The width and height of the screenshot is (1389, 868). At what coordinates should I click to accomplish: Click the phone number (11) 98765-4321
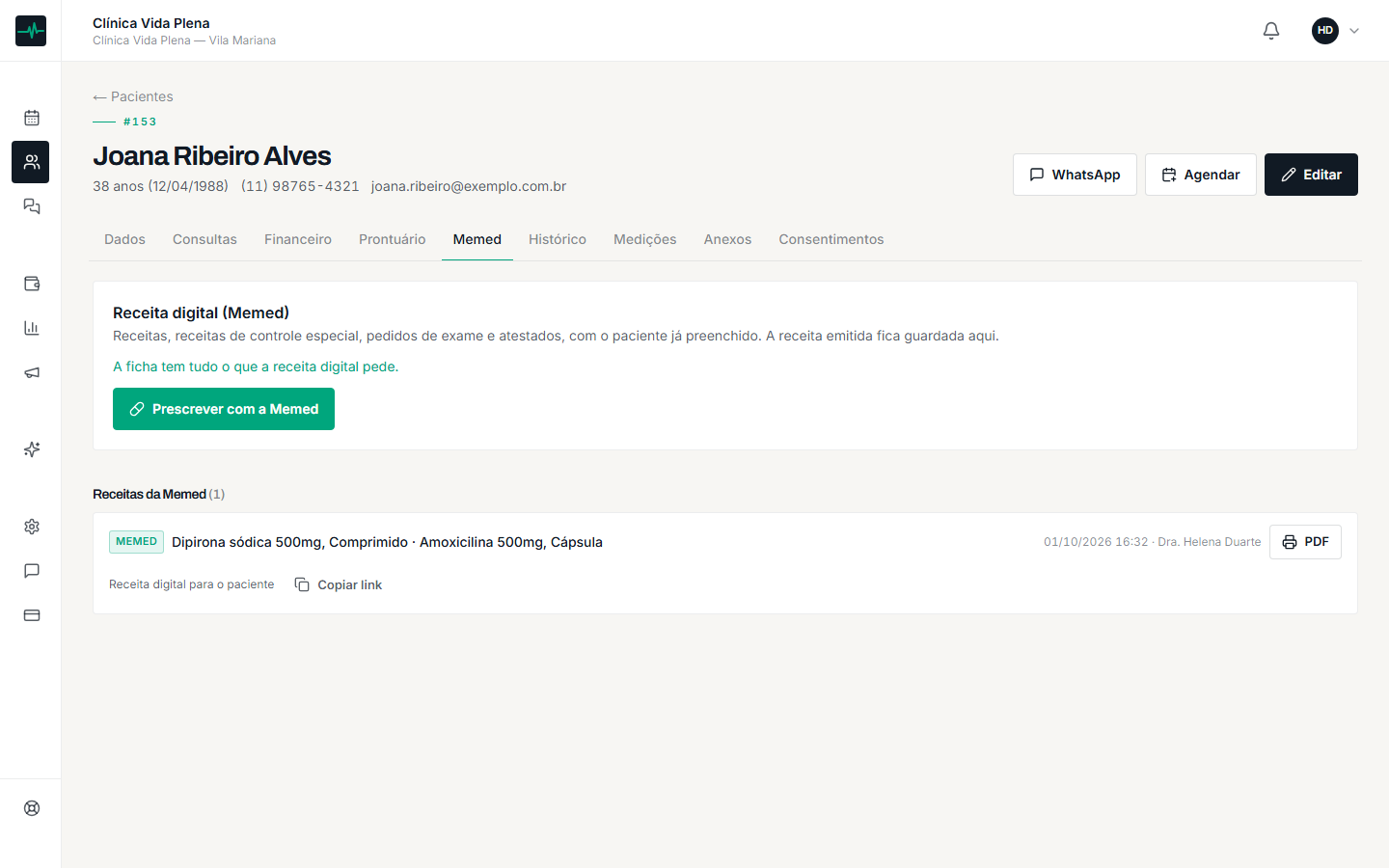[300, 186]
